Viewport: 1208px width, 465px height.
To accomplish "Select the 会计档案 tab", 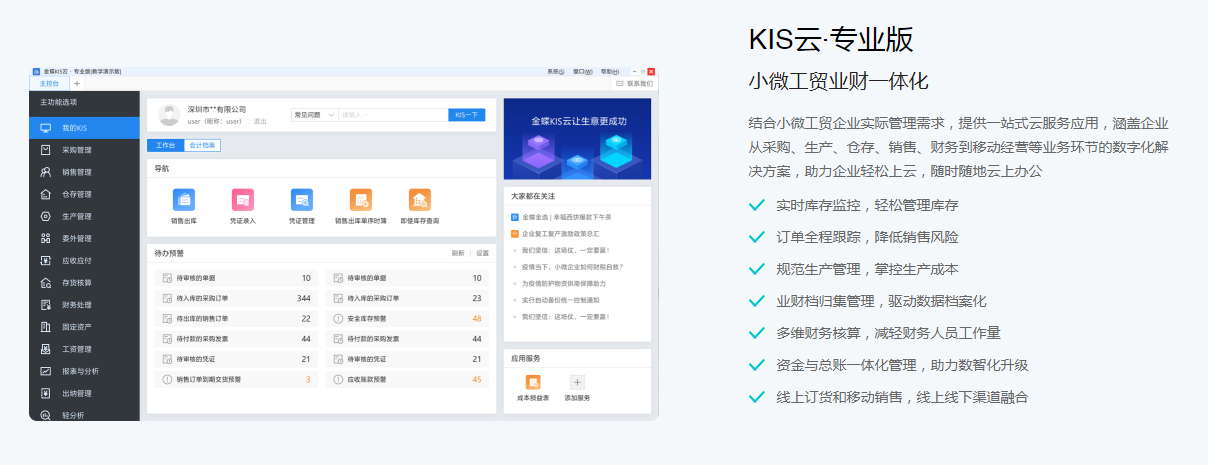I will click(202, 145).
